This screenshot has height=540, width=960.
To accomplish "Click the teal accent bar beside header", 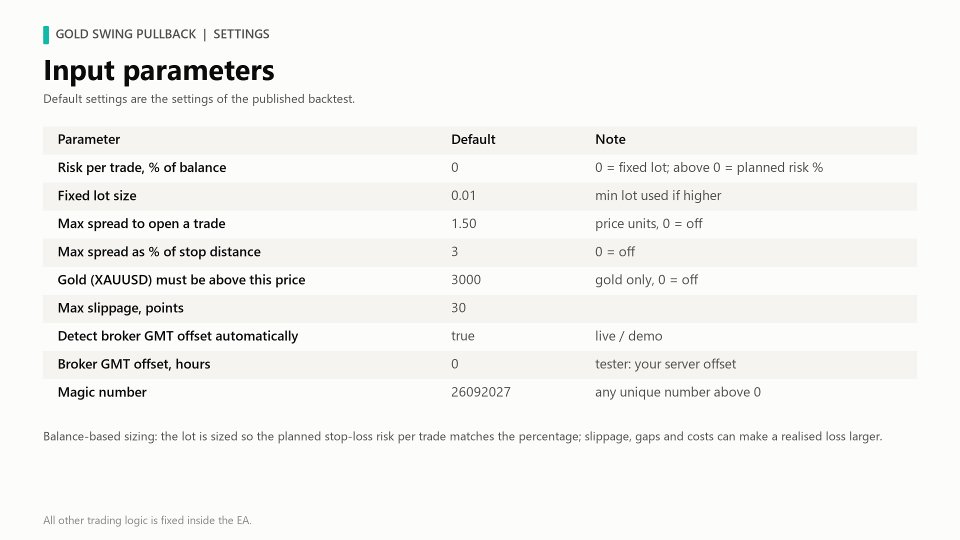I will (x=46, y=35).
